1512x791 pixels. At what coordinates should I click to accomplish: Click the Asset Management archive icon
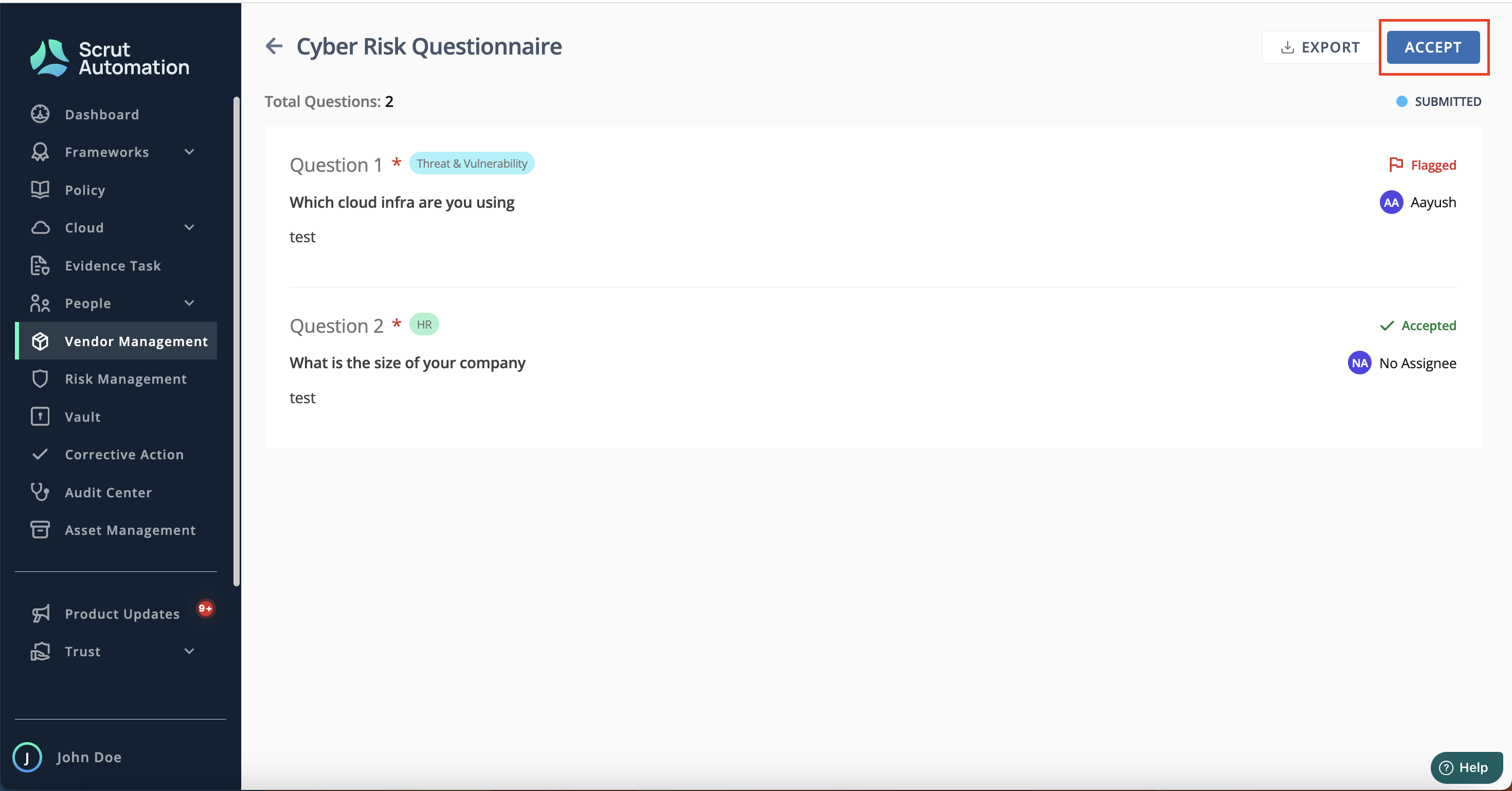(40, 530)
